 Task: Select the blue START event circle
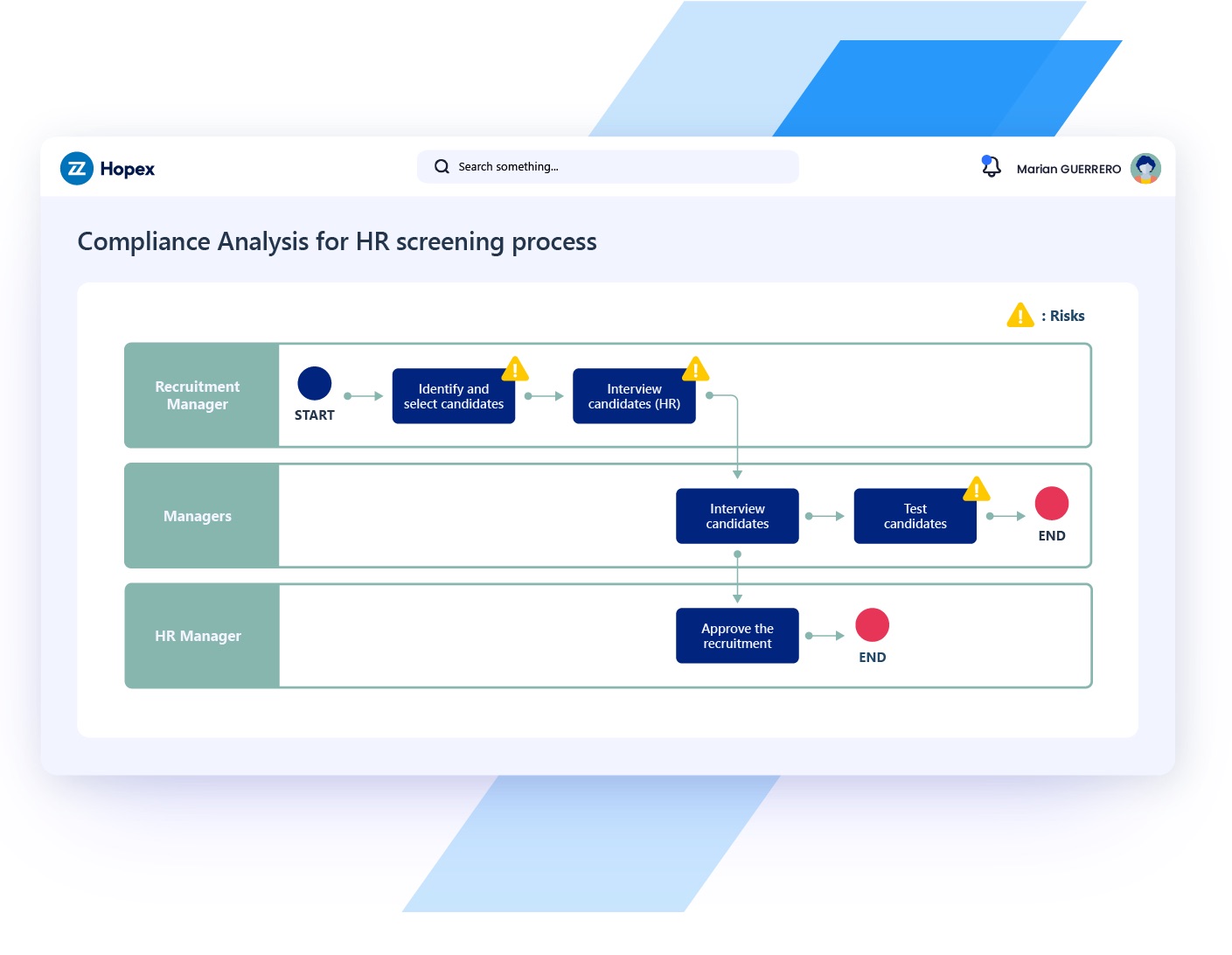[315, 383]
